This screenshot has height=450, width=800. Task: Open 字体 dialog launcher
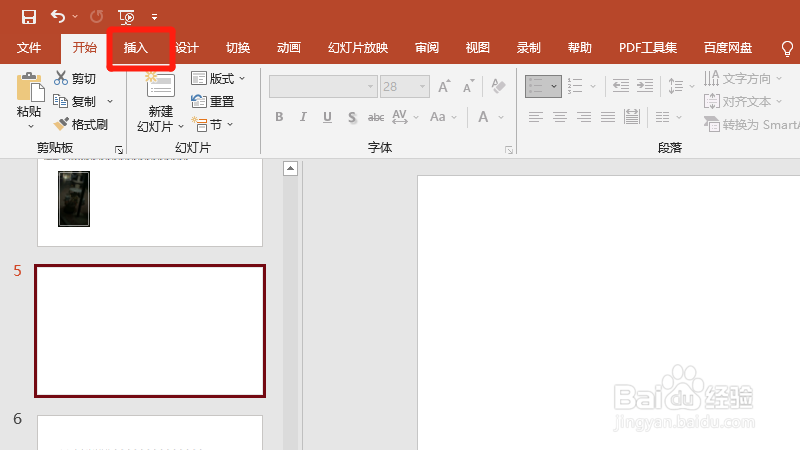click(509, 150)
